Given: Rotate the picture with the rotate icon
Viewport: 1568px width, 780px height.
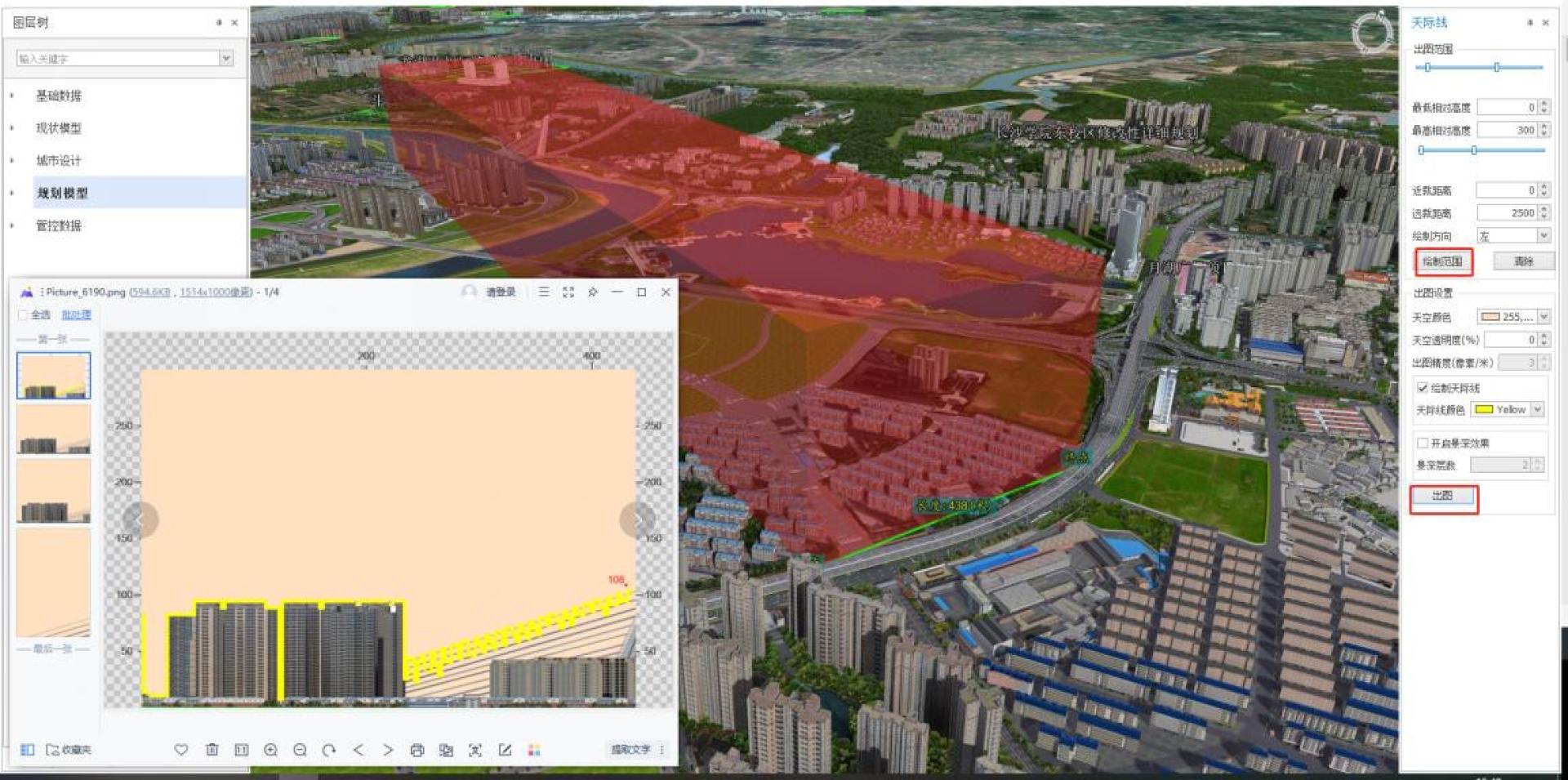Looking at the screenshot, I should pos(329,750).
